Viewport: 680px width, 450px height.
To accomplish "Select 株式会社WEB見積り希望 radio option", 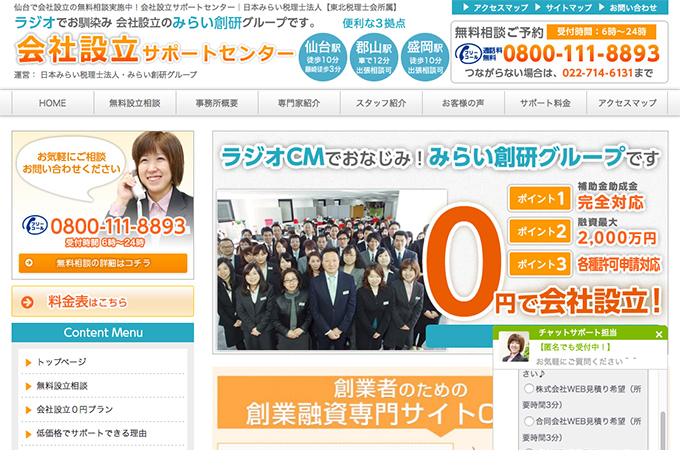I will coord(529,388).
